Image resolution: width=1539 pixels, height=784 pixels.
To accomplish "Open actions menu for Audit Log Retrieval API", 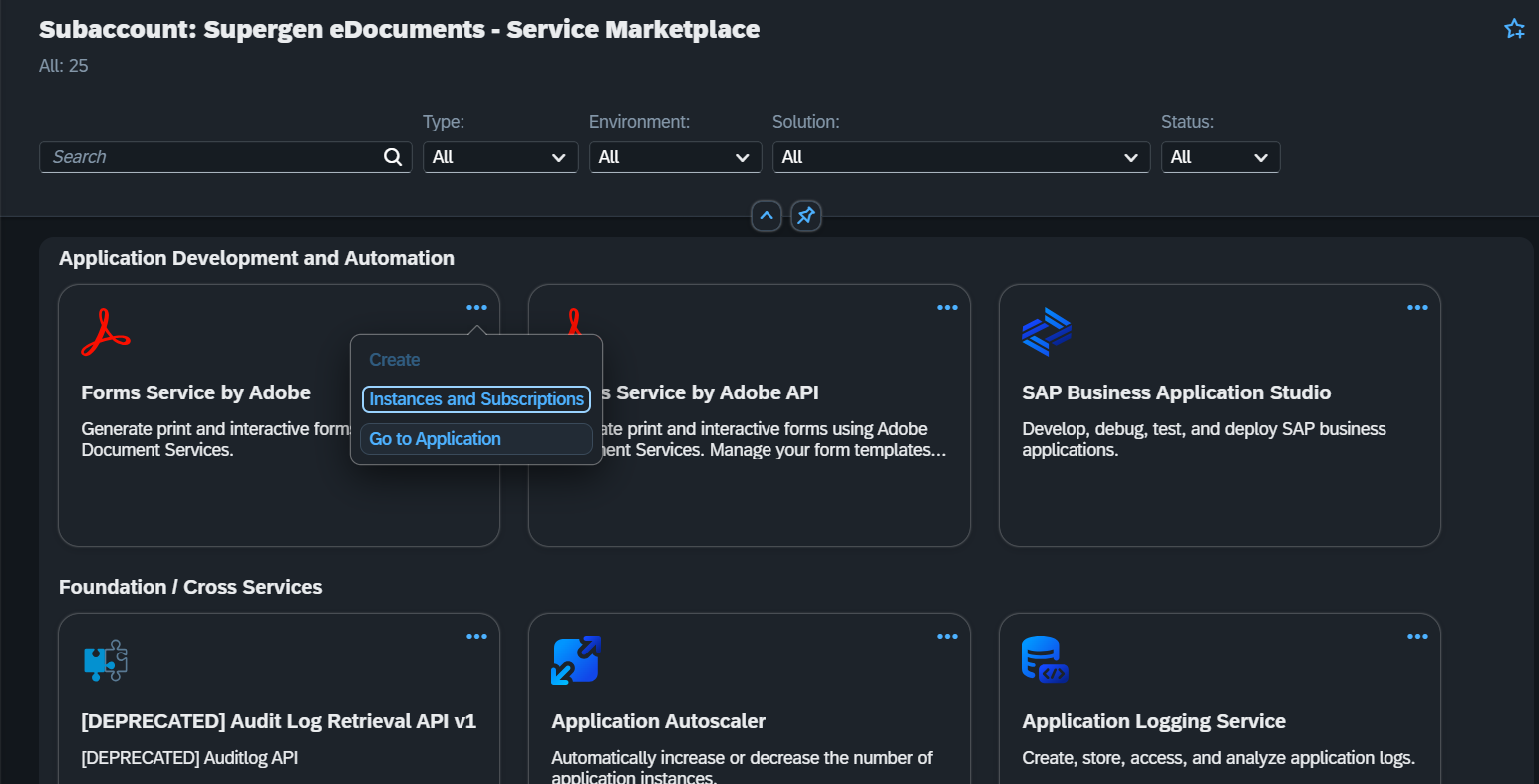I will 476,637.
